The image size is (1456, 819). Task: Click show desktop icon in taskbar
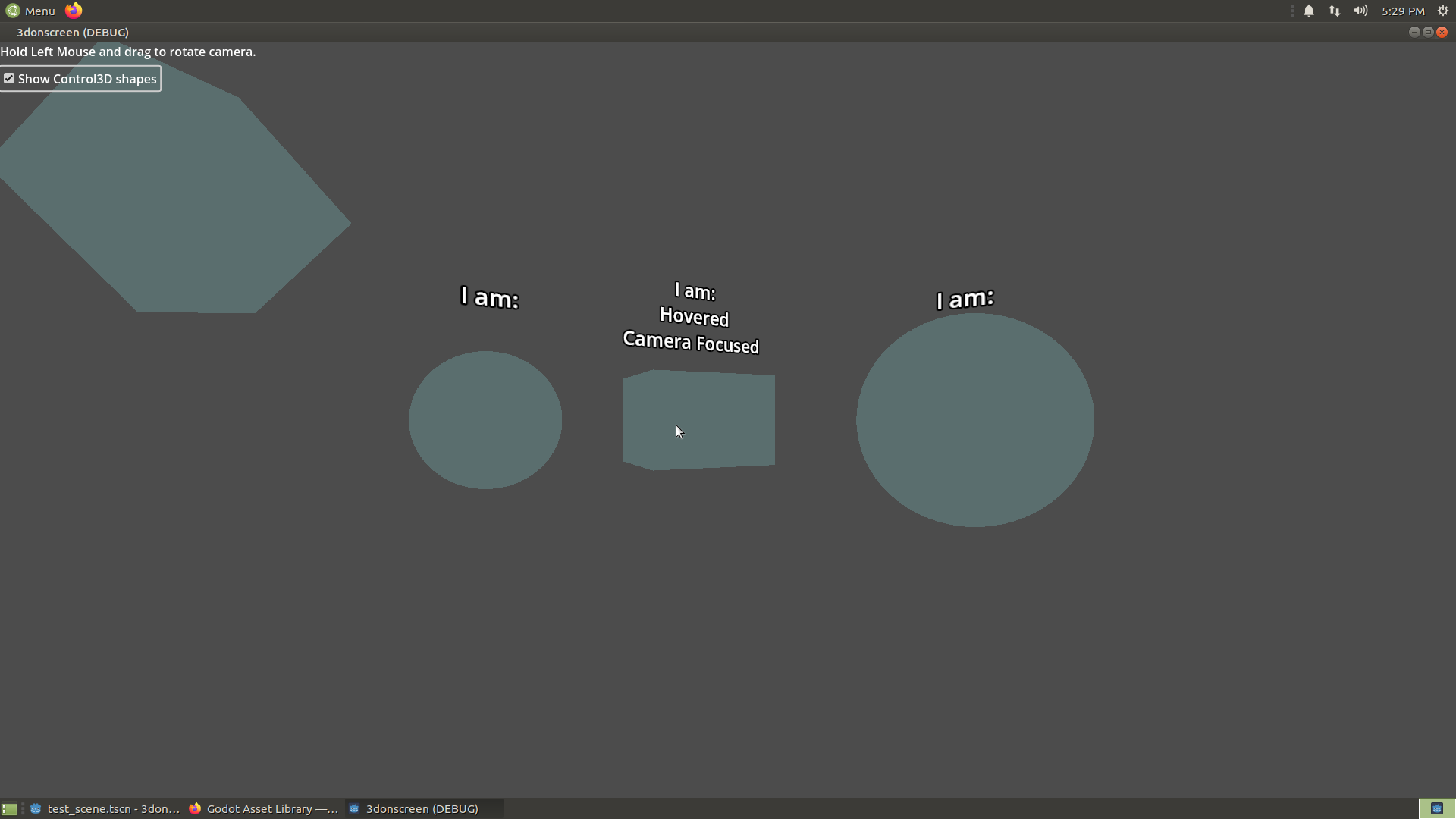(9, 809)
